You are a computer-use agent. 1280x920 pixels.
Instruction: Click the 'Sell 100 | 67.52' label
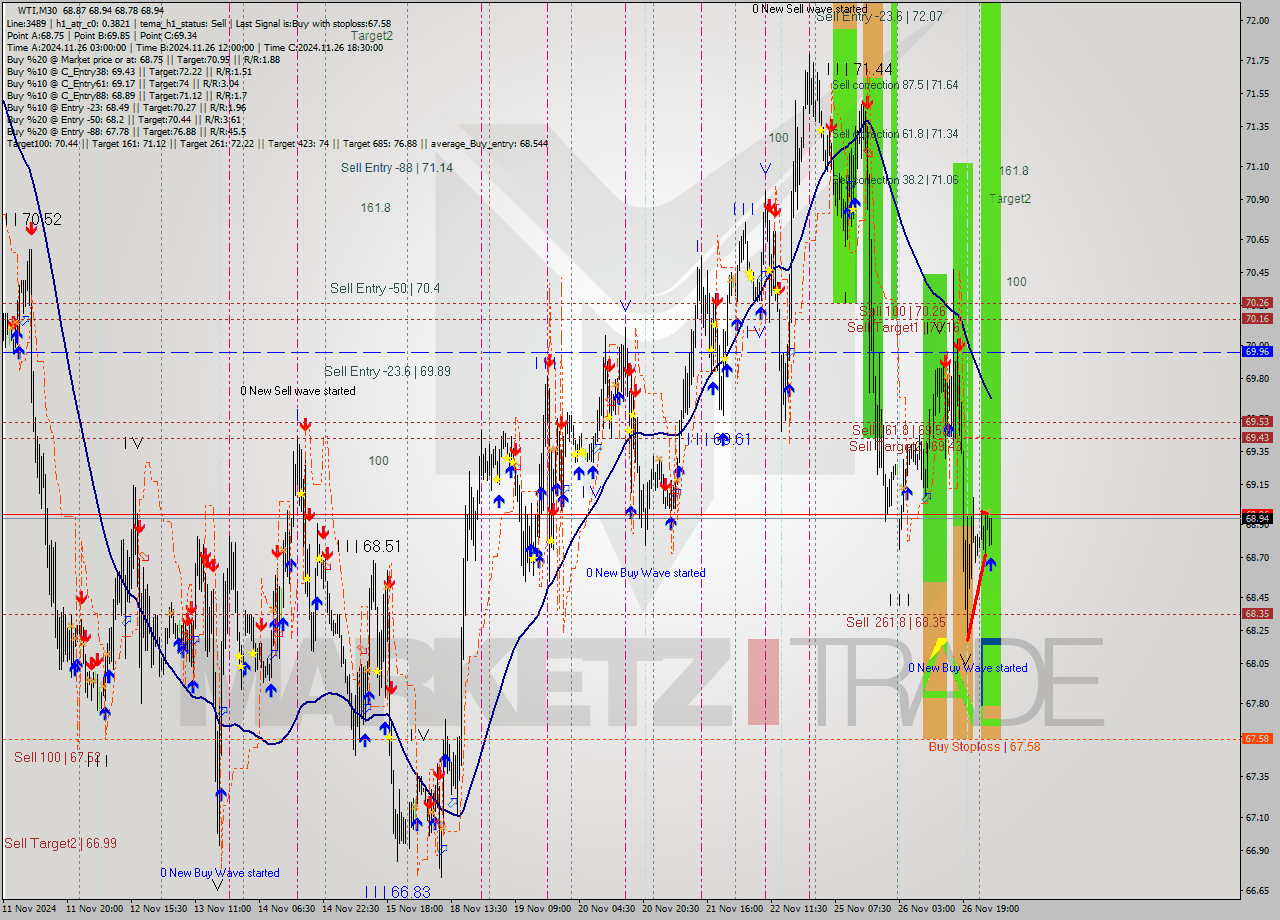pyautogui.click(x=57, y=757)
